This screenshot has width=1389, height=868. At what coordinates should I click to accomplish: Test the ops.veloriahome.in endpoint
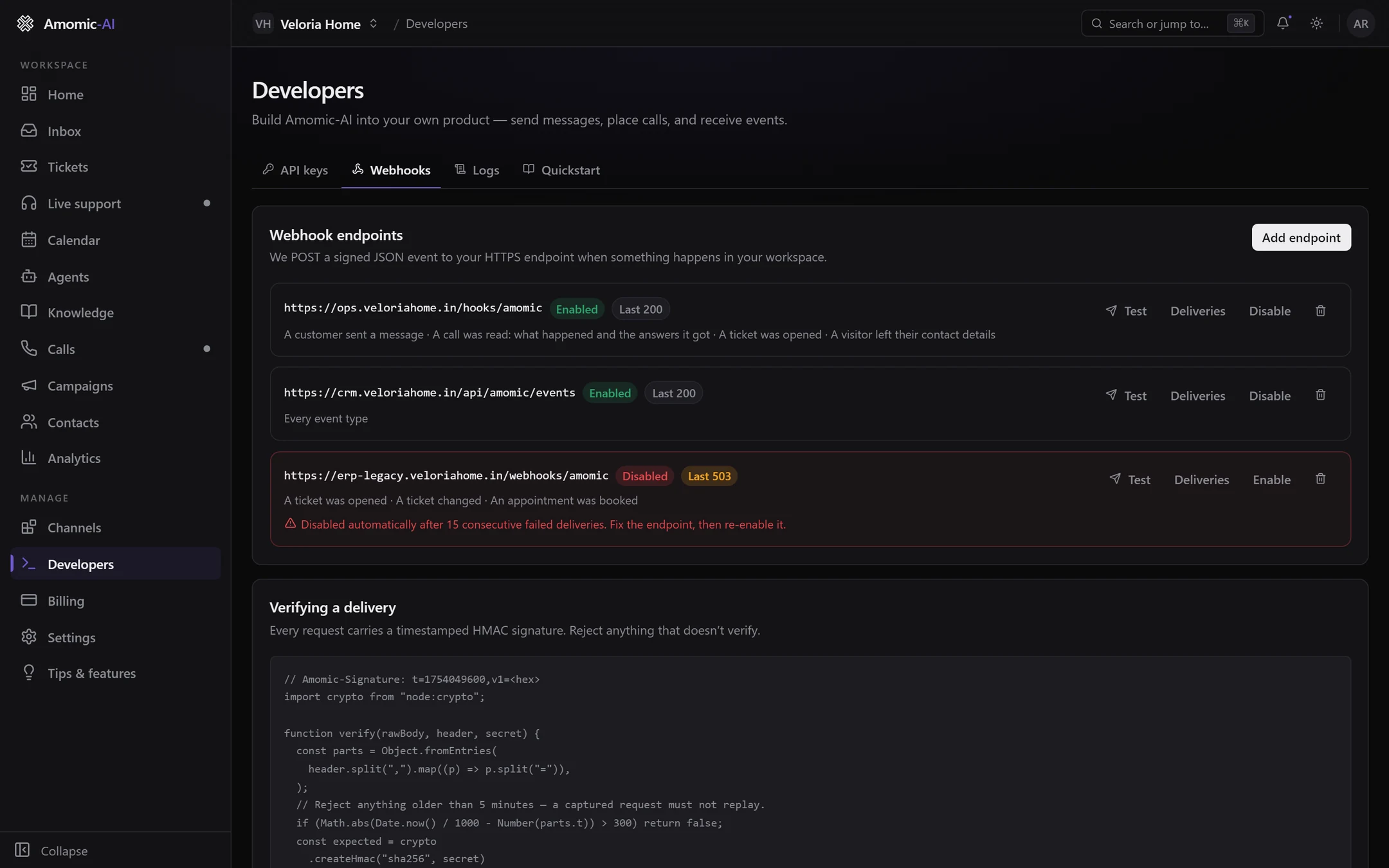pos(1126,311)
